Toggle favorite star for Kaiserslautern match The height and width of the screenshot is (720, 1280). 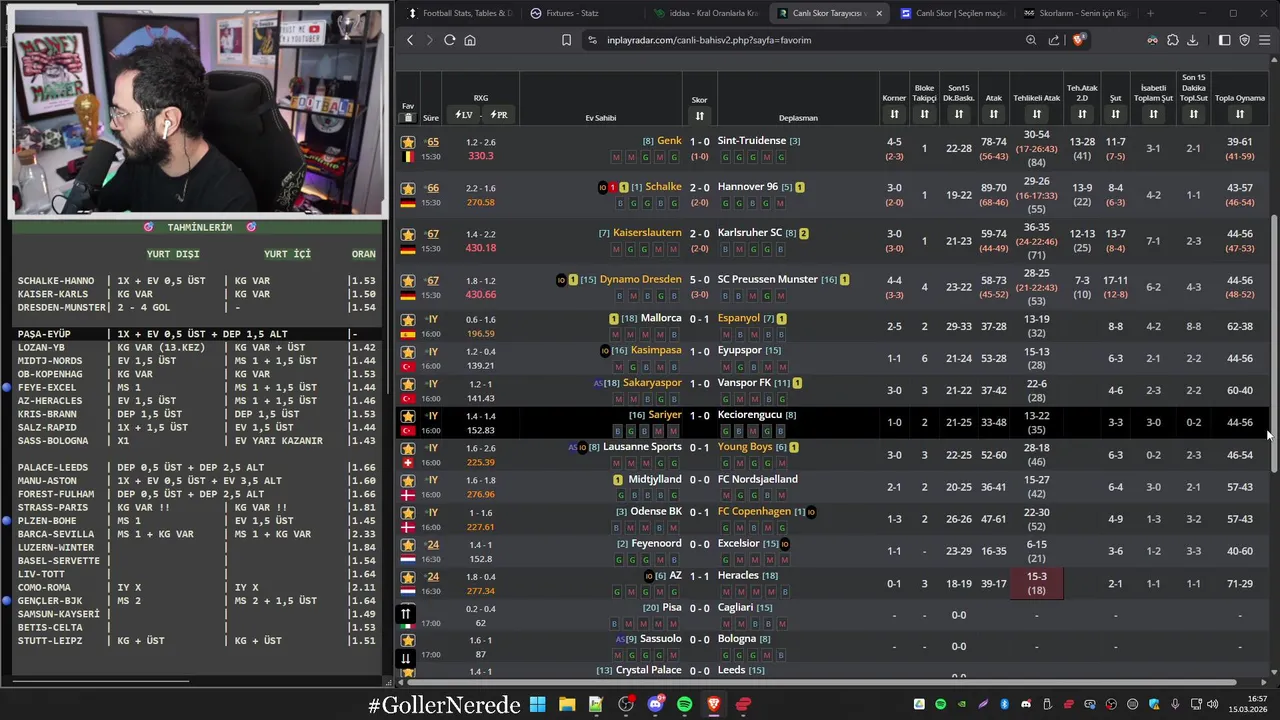click(x=408, y=234)
